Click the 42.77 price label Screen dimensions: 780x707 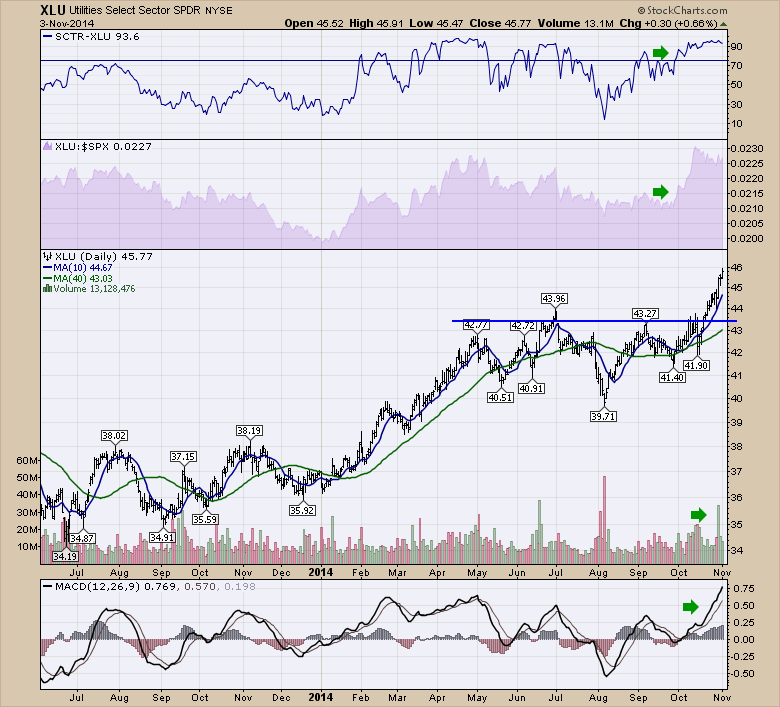click(476, 325)
